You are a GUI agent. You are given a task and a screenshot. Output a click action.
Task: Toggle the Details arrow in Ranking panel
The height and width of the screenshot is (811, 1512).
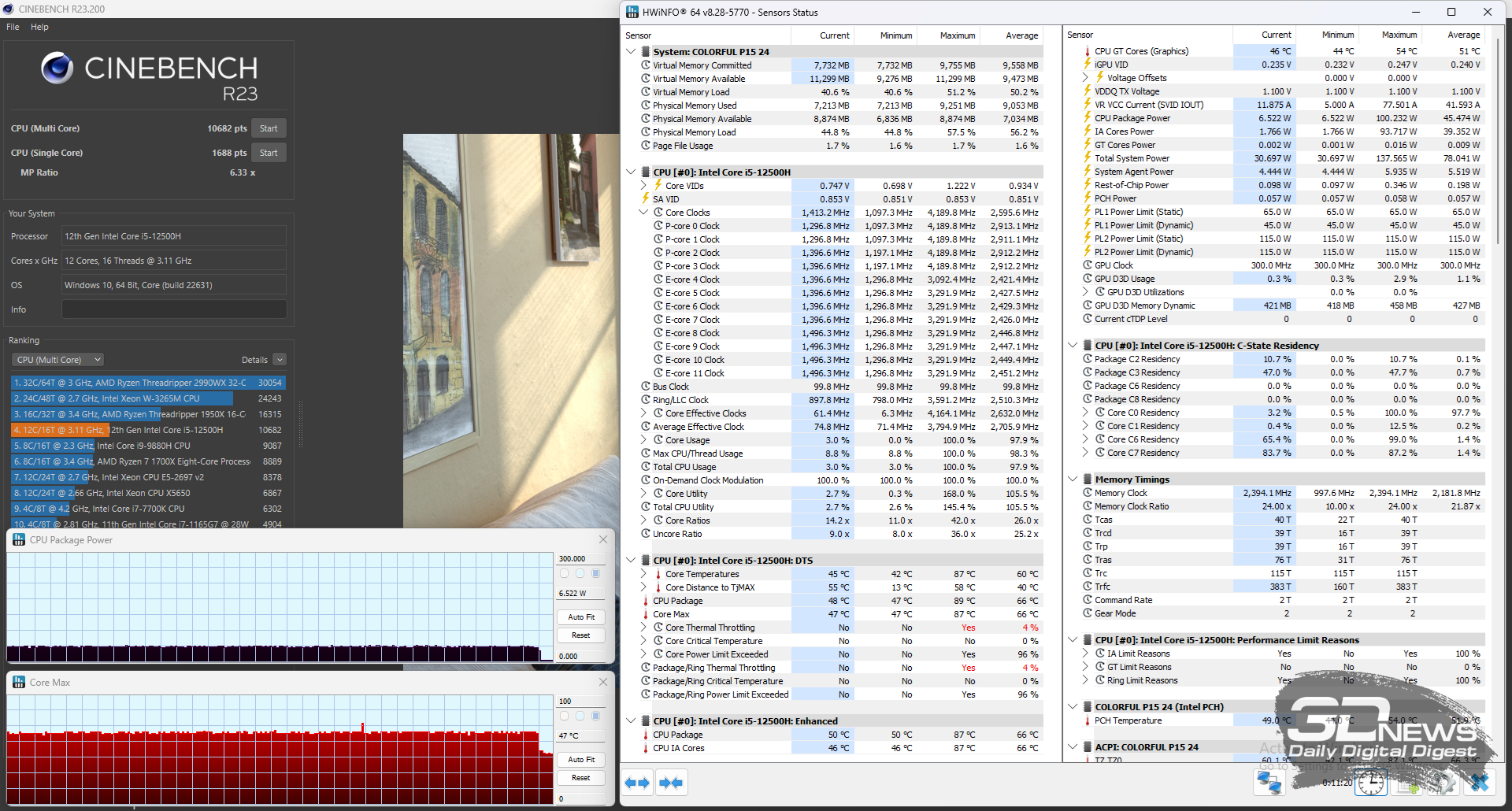[x=280, y=360]
